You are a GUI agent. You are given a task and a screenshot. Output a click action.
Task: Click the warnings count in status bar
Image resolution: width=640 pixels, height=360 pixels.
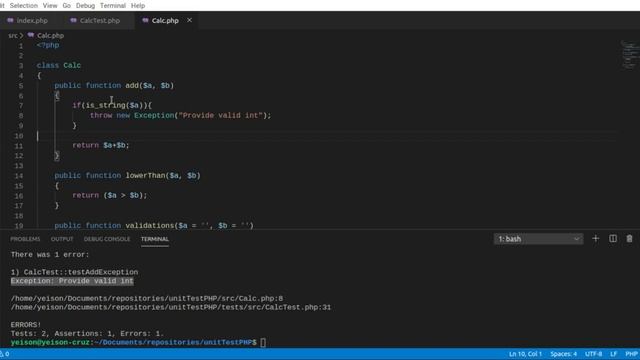click(x=4, y=354)
